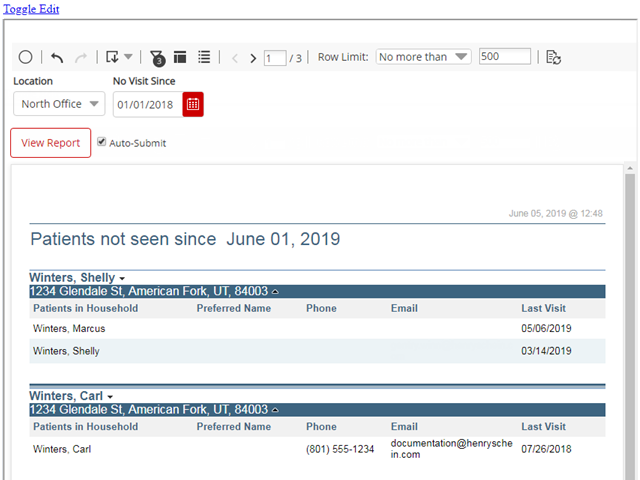Click the Toggle Edit link
The image size is (640, 480).
tap(30, 8)
